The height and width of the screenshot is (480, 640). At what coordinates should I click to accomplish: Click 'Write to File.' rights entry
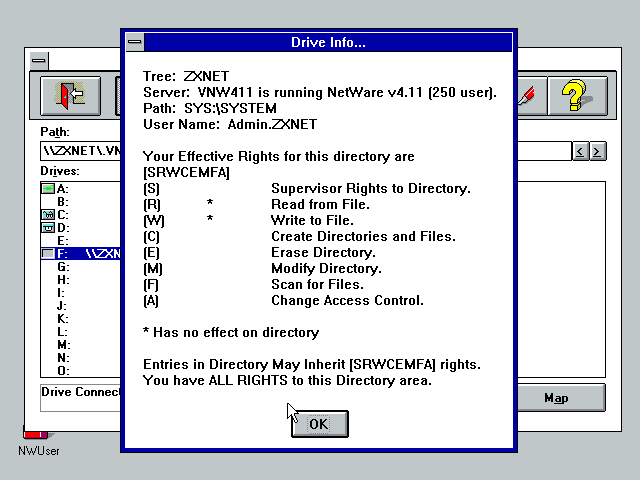312,220
